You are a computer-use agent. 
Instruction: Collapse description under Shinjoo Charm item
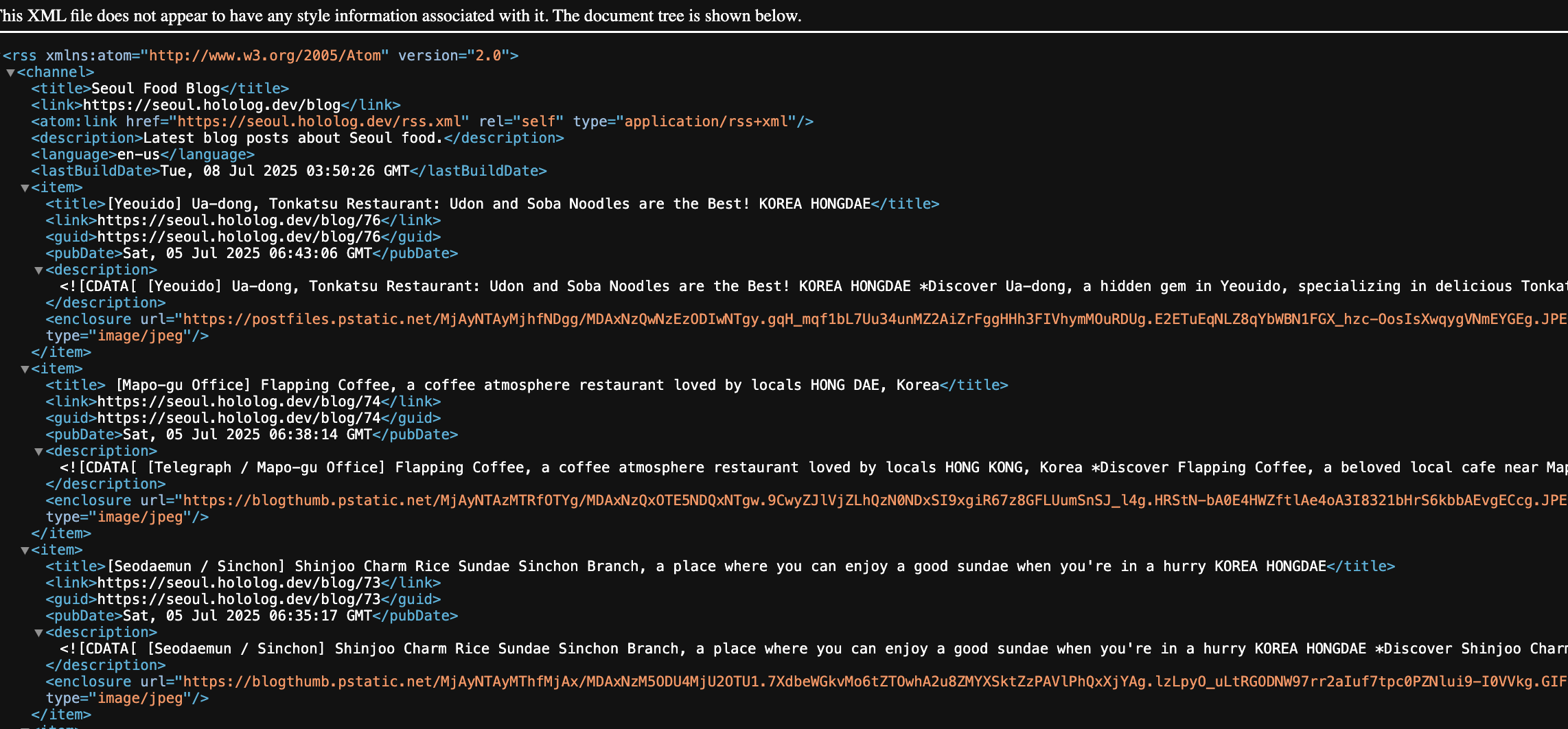[39, 633]
